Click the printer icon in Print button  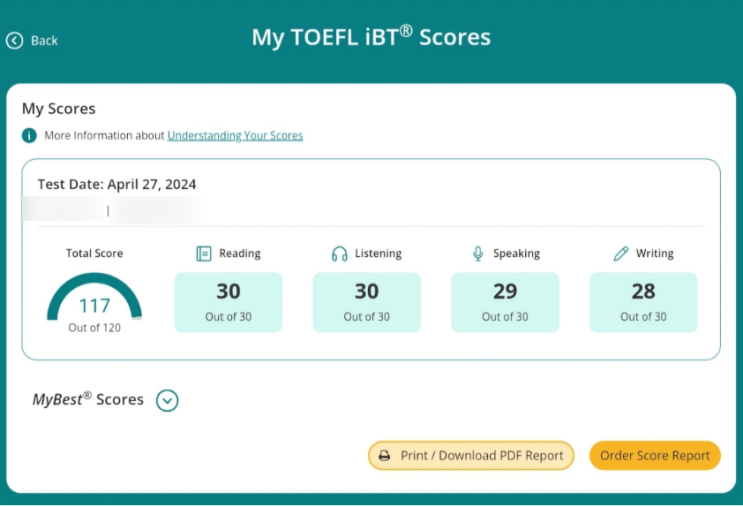pos(385,455)
